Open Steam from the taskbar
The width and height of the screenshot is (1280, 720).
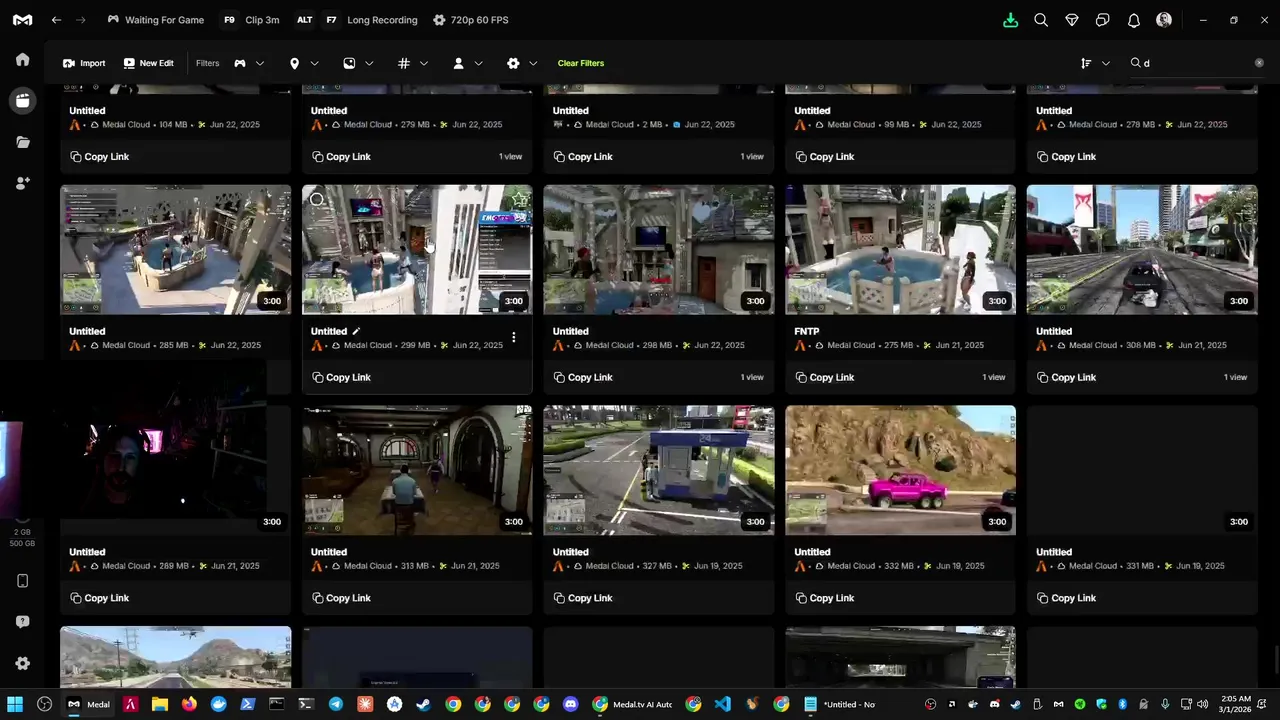pyautogui.click(x=424, y=704)
